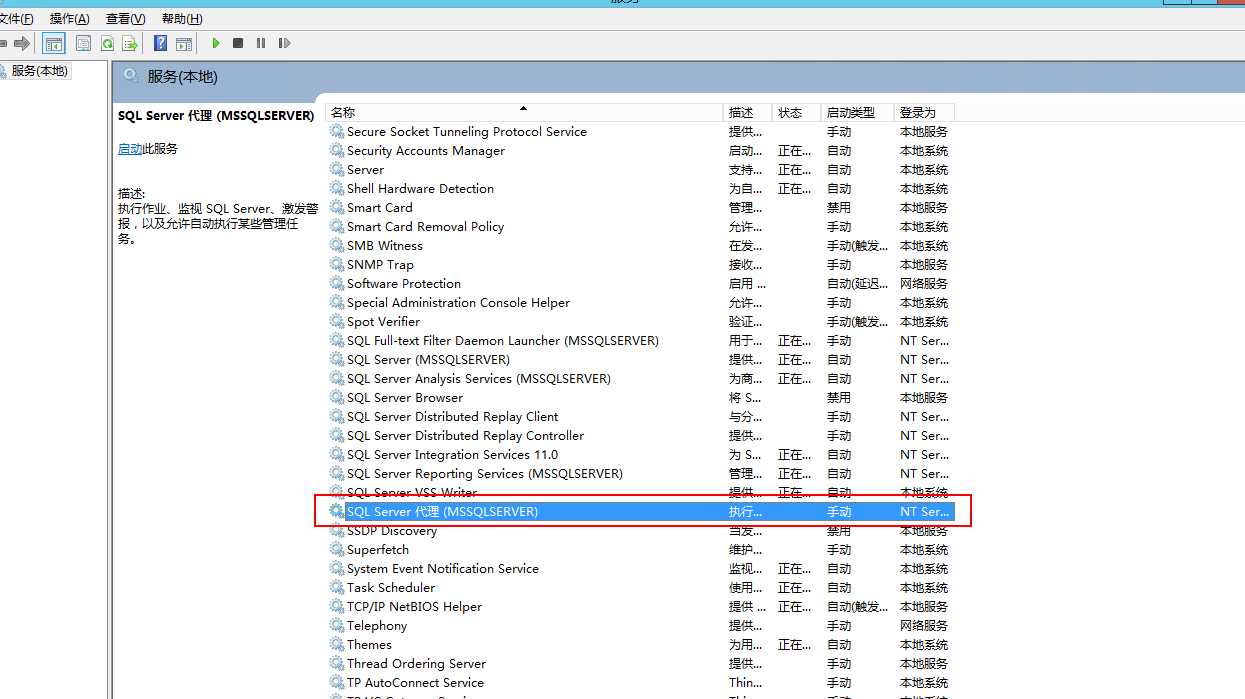
Task: Select the Security Accounts Manager service name
Action: [x=426, y=151]
